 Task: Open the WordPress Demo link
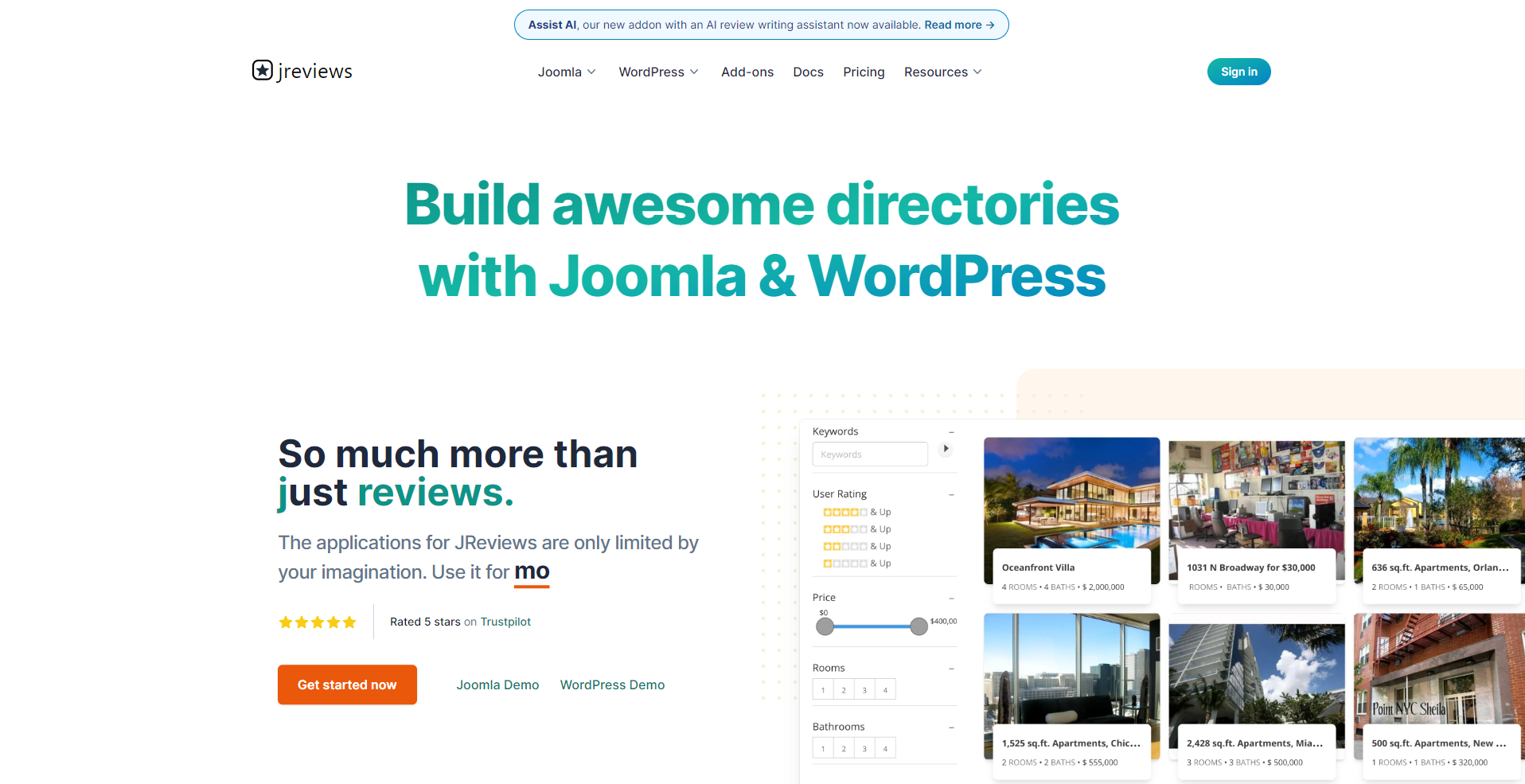click(x=612, y=685)
